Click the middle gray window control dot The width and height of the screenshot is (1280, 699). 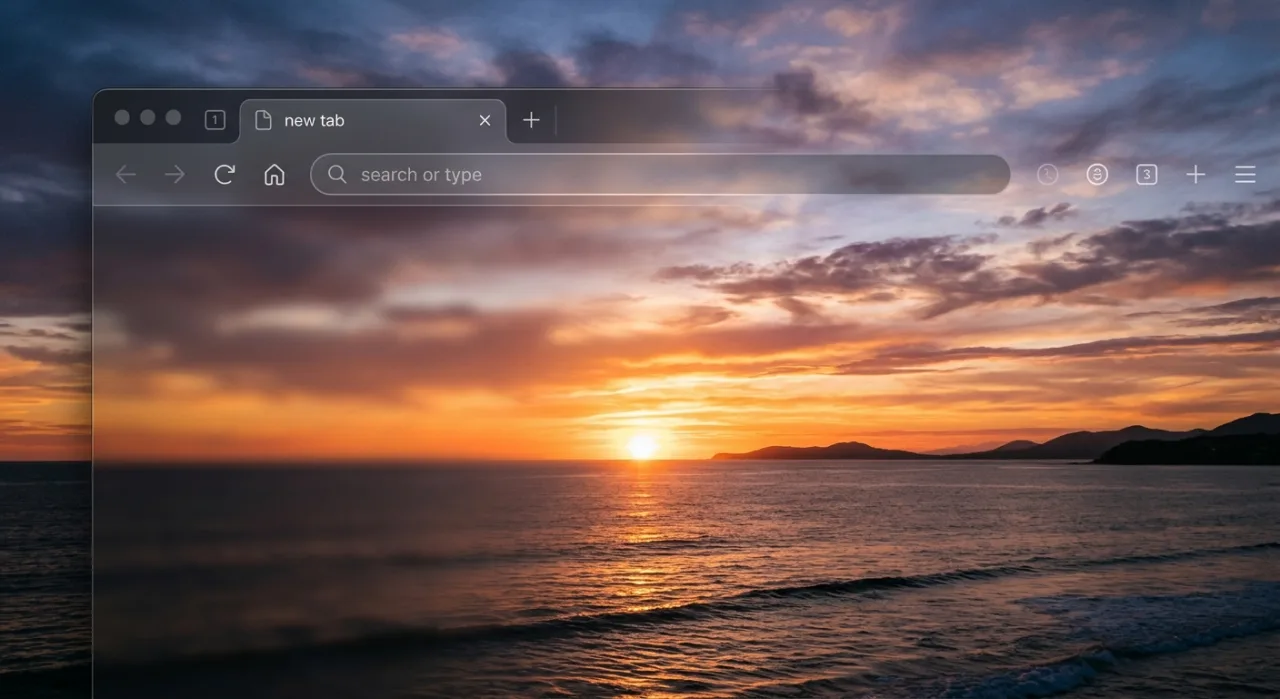[148, 118]
